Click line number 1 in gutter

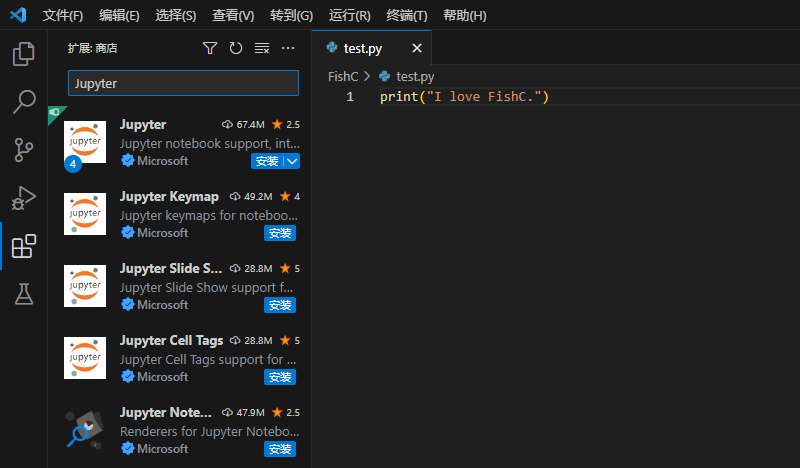(x=350, y=96)
